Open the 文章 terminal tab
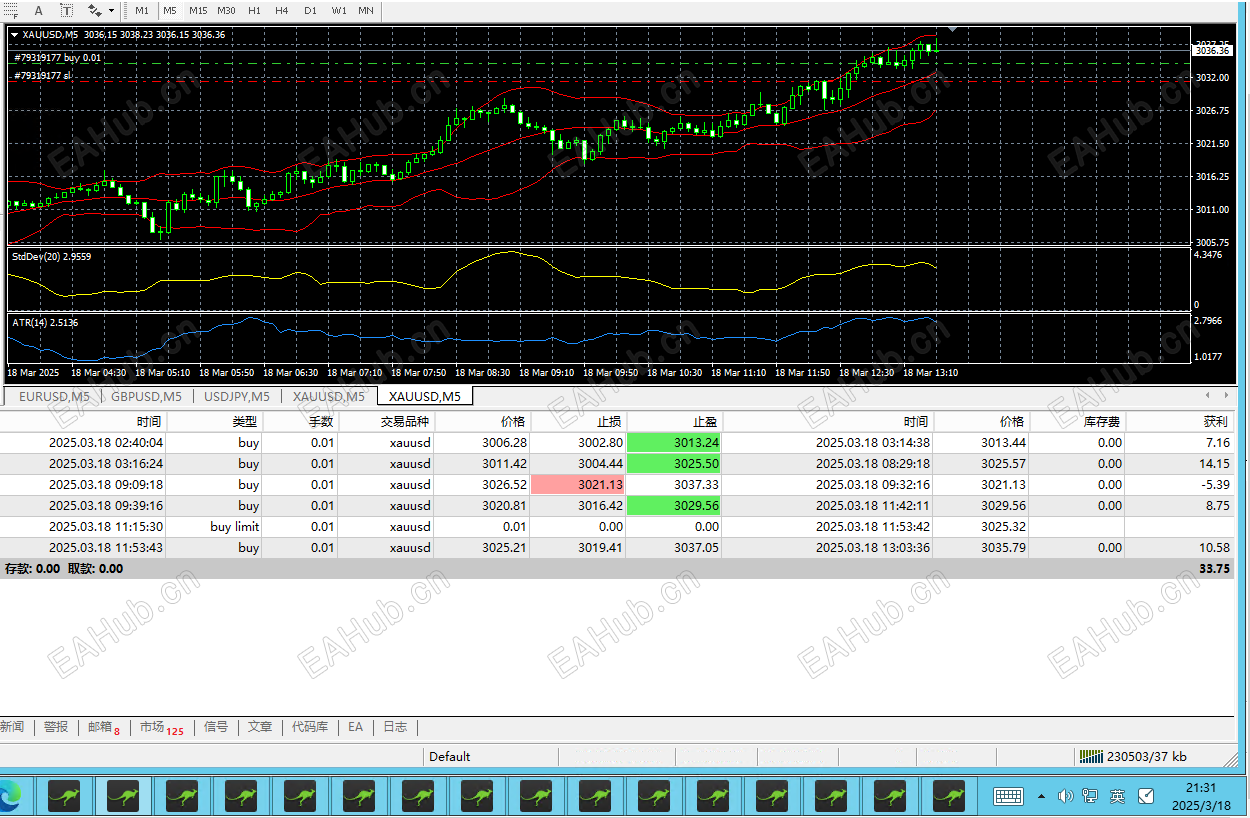The width and height of the screenshot is (1250, 818). tap(260, 727)
